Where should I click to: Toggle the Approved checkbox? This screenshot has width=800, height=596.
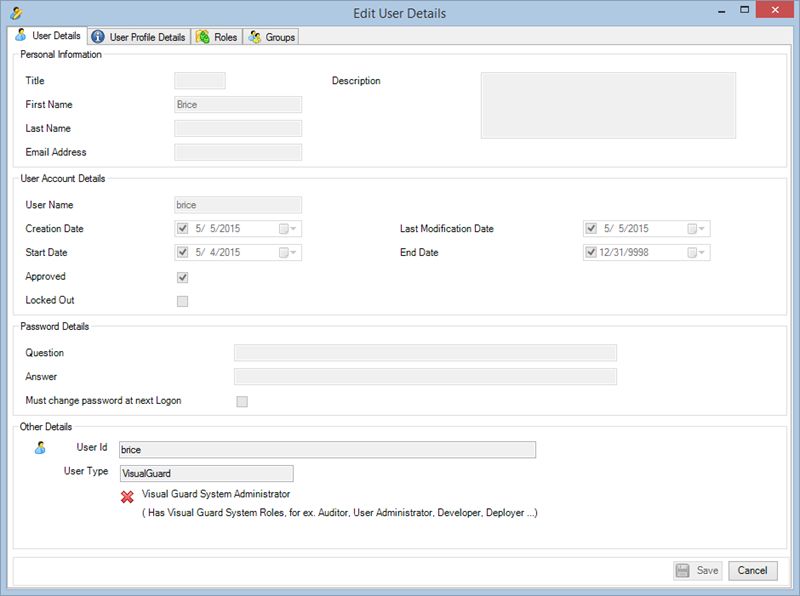click(x=183, y=277)
